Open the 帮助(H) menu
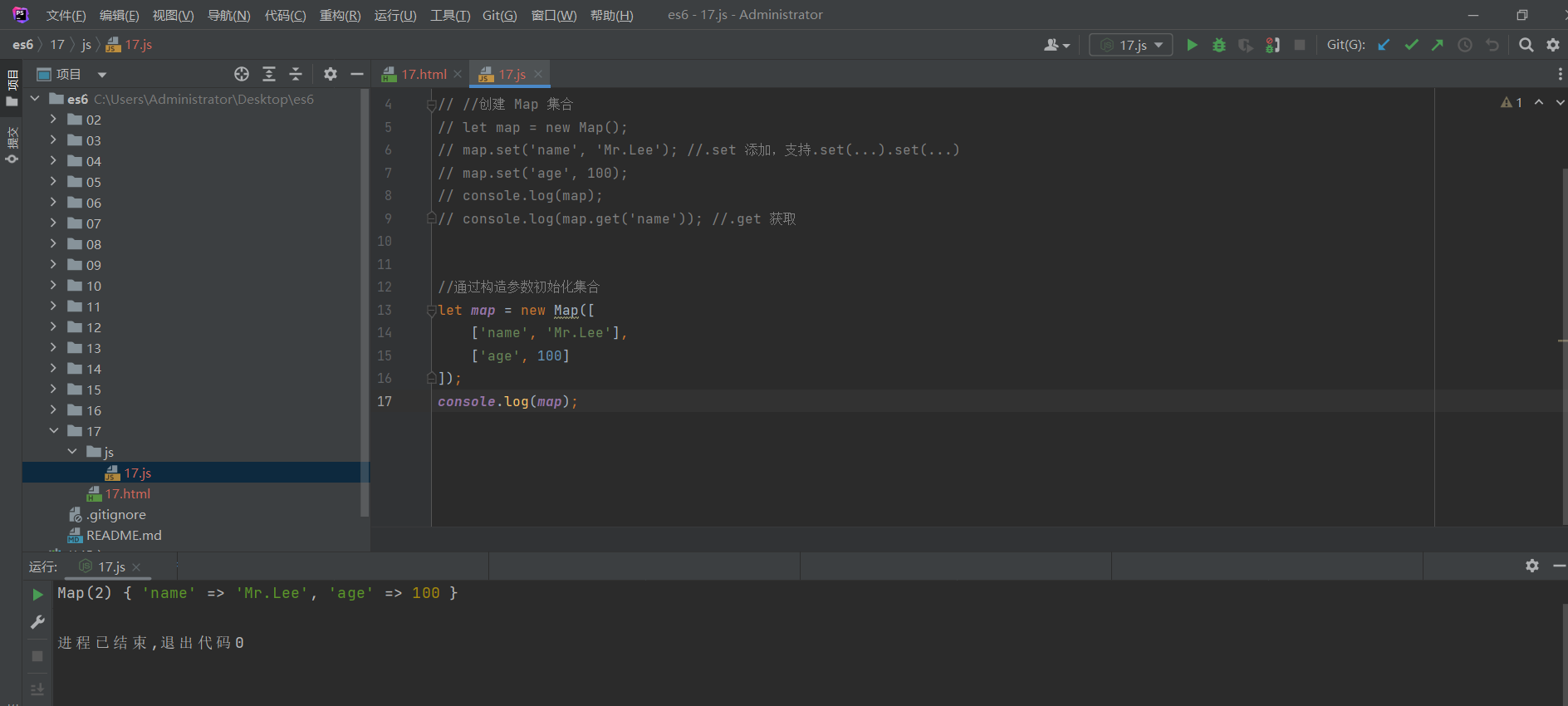Image resolution: width=1568 pixels, height=706 pixels. (611, 15)
